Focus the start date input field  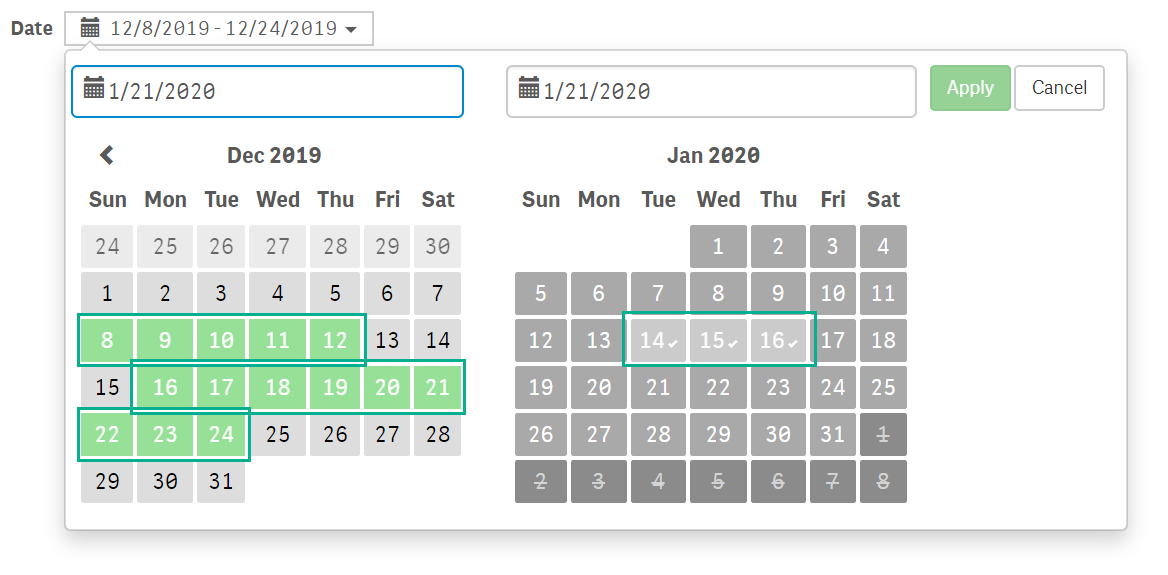(267, 92)
